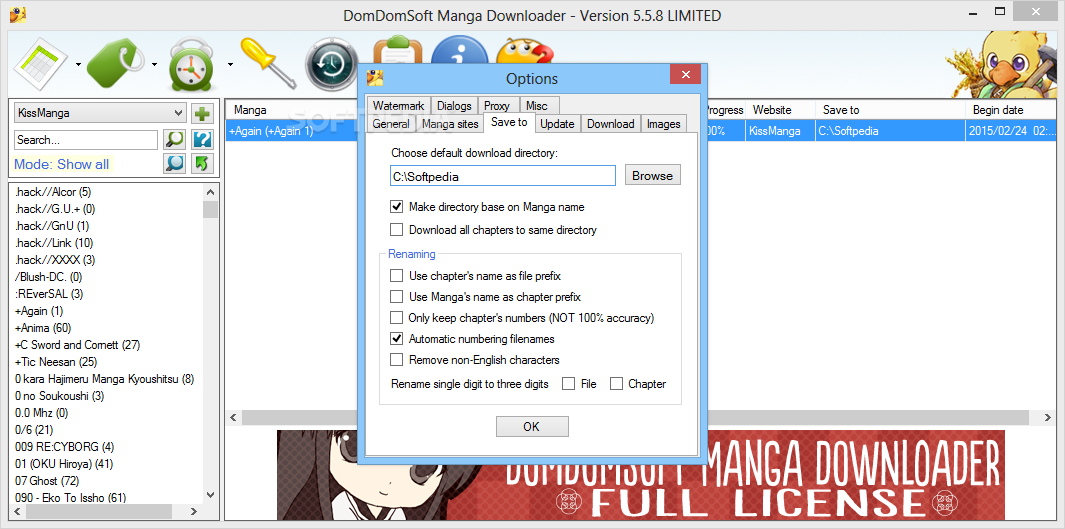Open the Proxy tab

[497, 106]
